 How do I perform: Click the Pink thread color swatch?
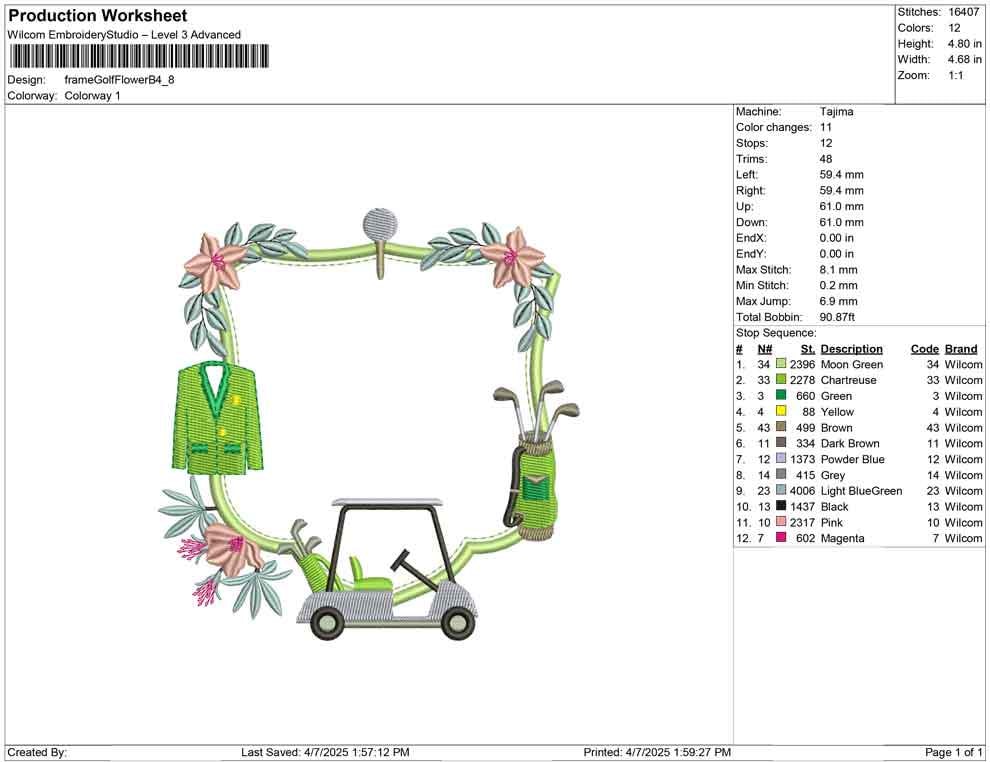tap(781, 523)
